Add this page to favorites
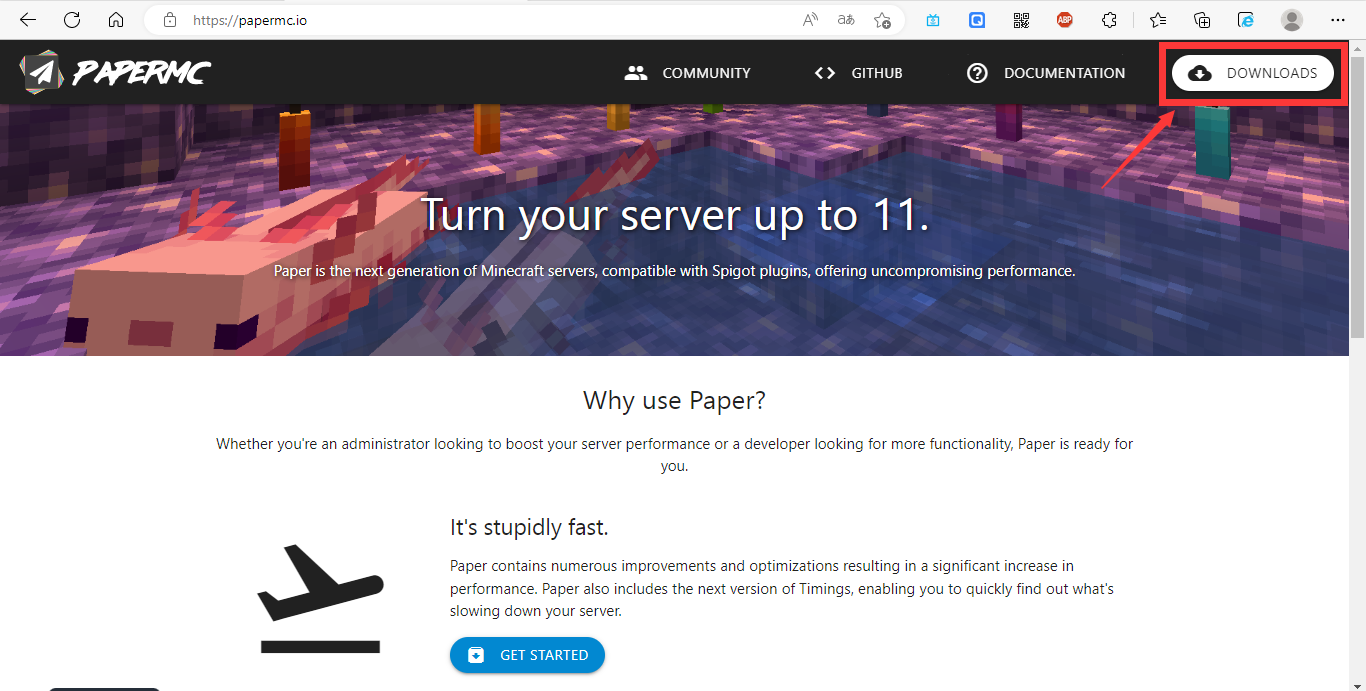The width and height of the screenshot is (1366, 691). (x=882, y=20)
